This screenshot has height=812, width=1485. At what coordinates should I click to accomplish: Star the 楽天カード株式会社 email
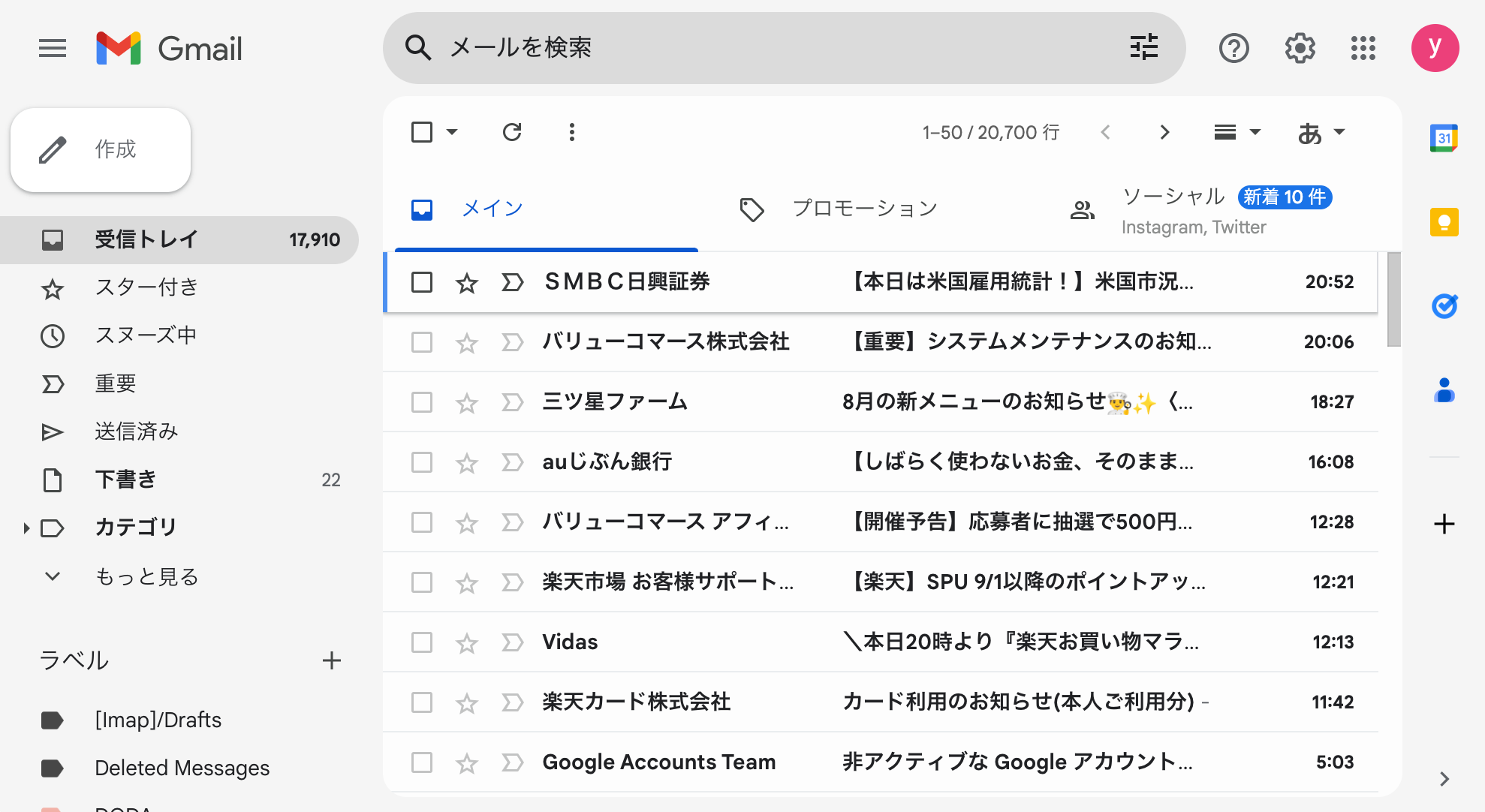[467, 703]
